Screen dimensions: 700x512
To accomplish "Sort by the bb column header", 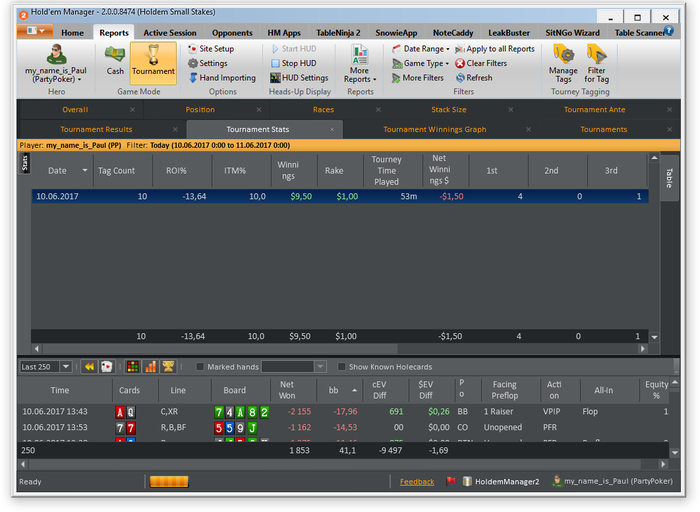I will 339,390.
